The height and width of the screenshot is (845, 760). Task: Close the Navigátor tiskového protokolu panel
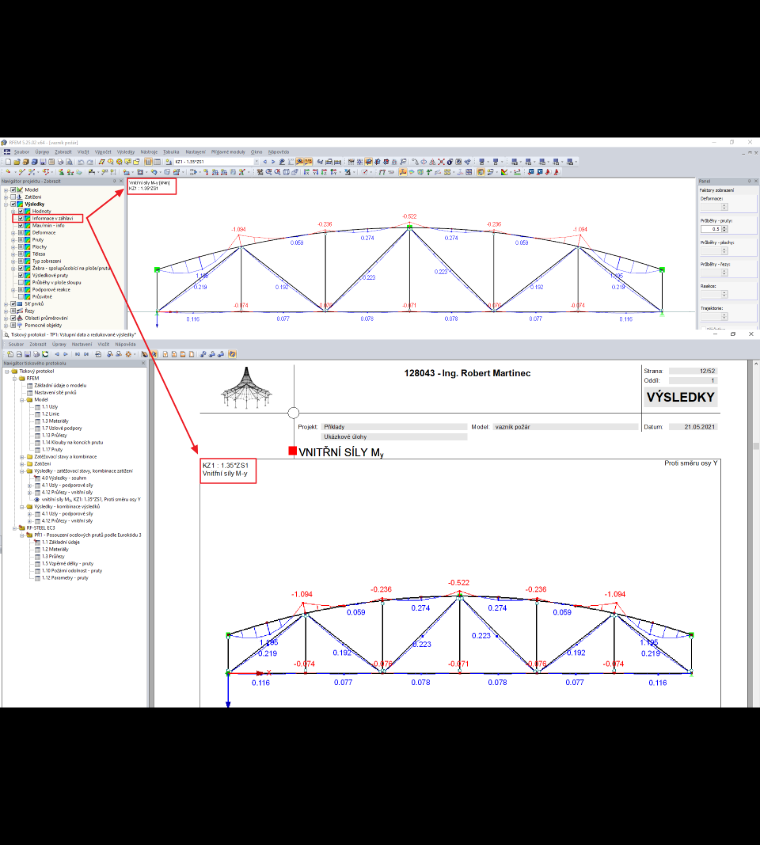143,363
